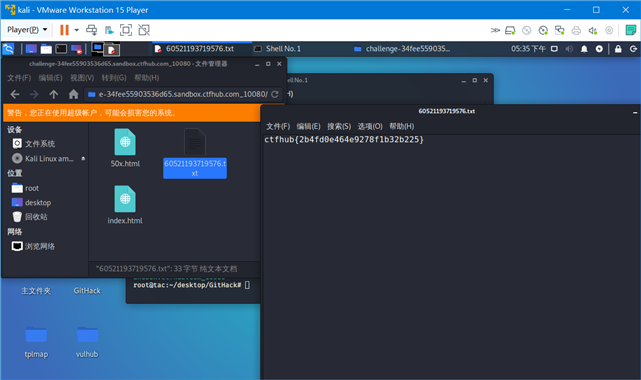Viewport: 641px width, 380px height.
Task: Click the show desktop panel icon
Action: pyautogui.click(x=31, y=49)
